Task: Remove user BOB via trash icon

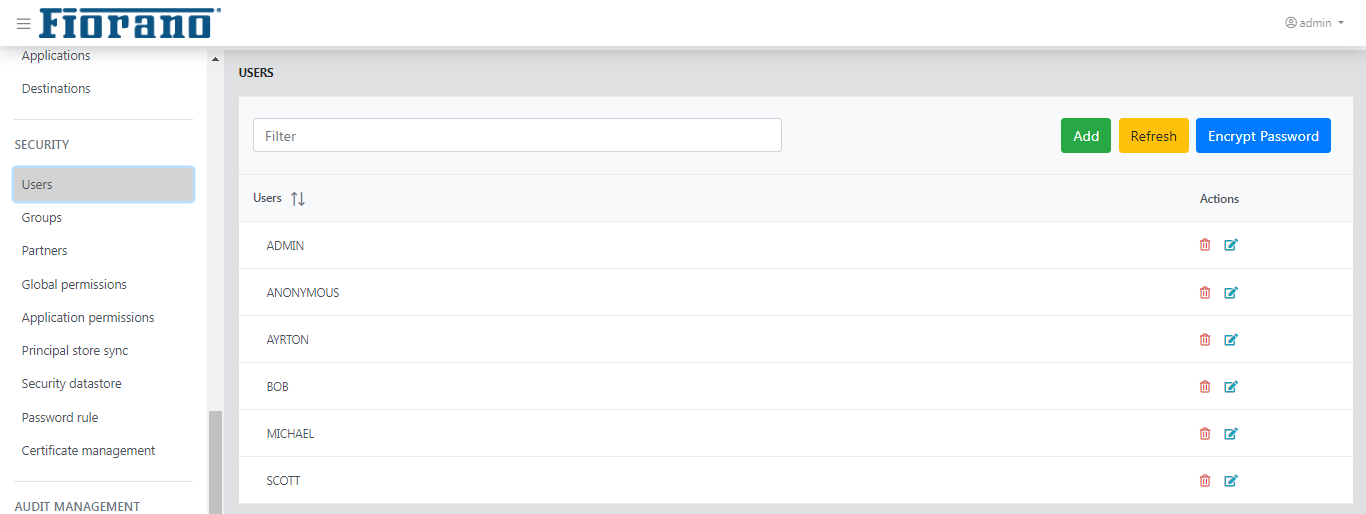Action: (1205, 386)
